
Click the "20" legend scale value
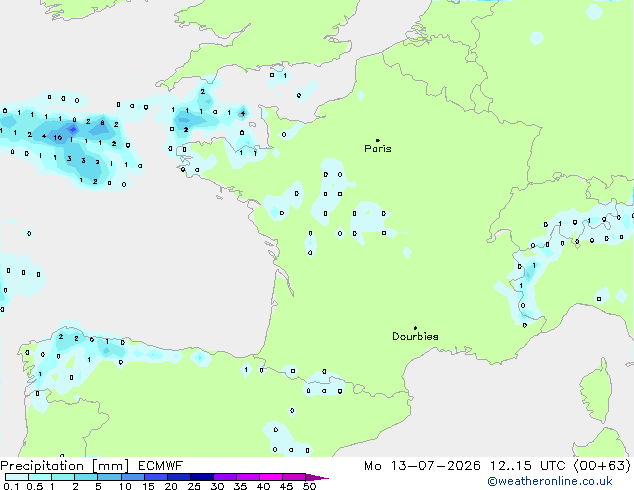click(171, 486)
